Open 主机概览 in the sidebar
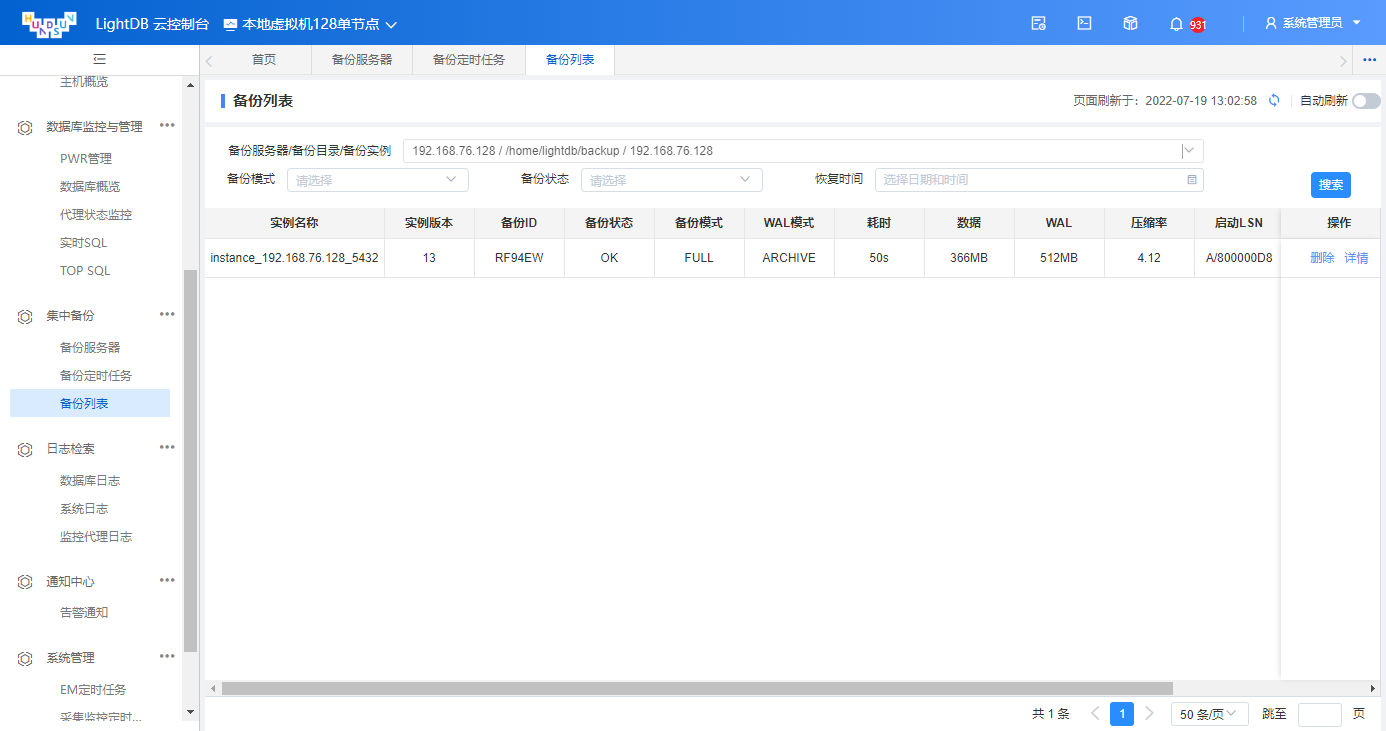1386x731 pixels. pyautogui.click(x=84, y=82)
